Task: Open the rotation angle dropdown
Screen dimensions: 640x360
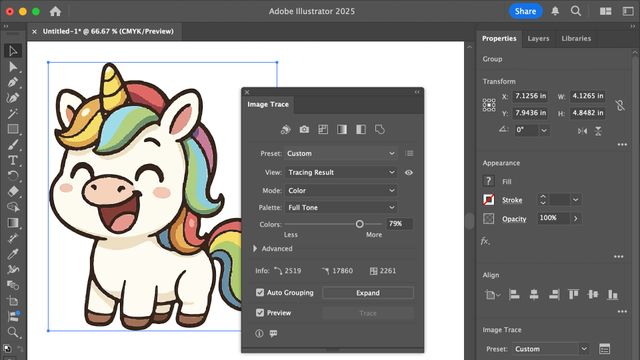Action: coord(544,130)
